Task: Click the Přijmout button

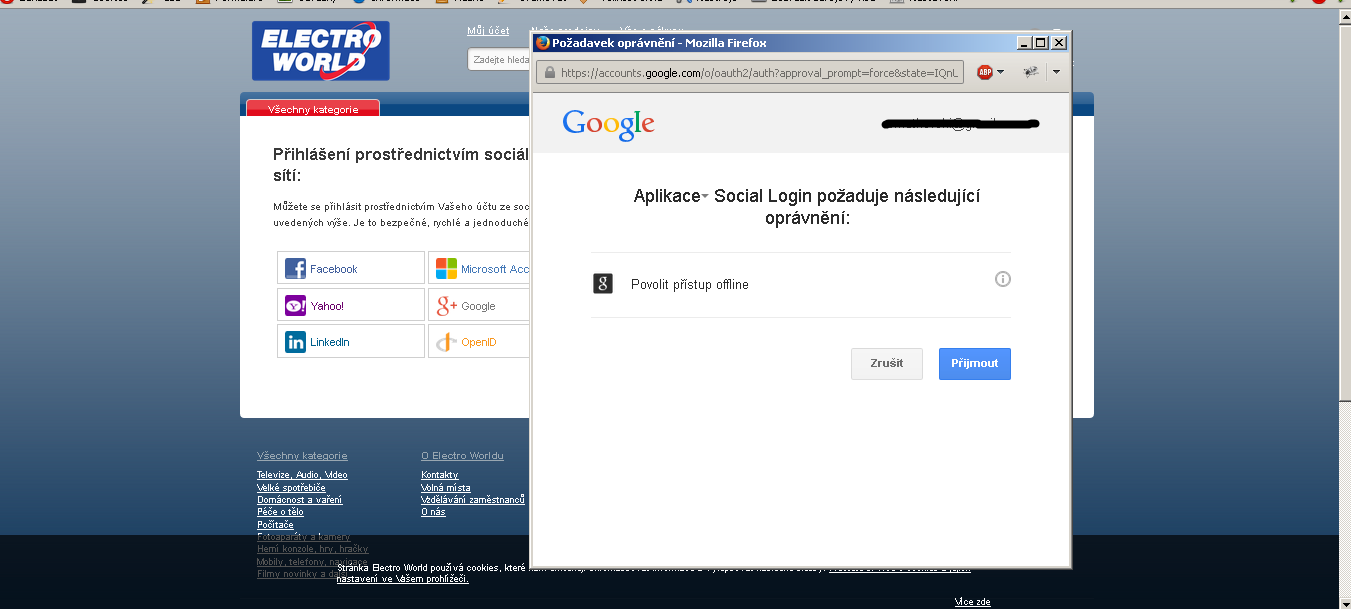Action: point(975,364)
